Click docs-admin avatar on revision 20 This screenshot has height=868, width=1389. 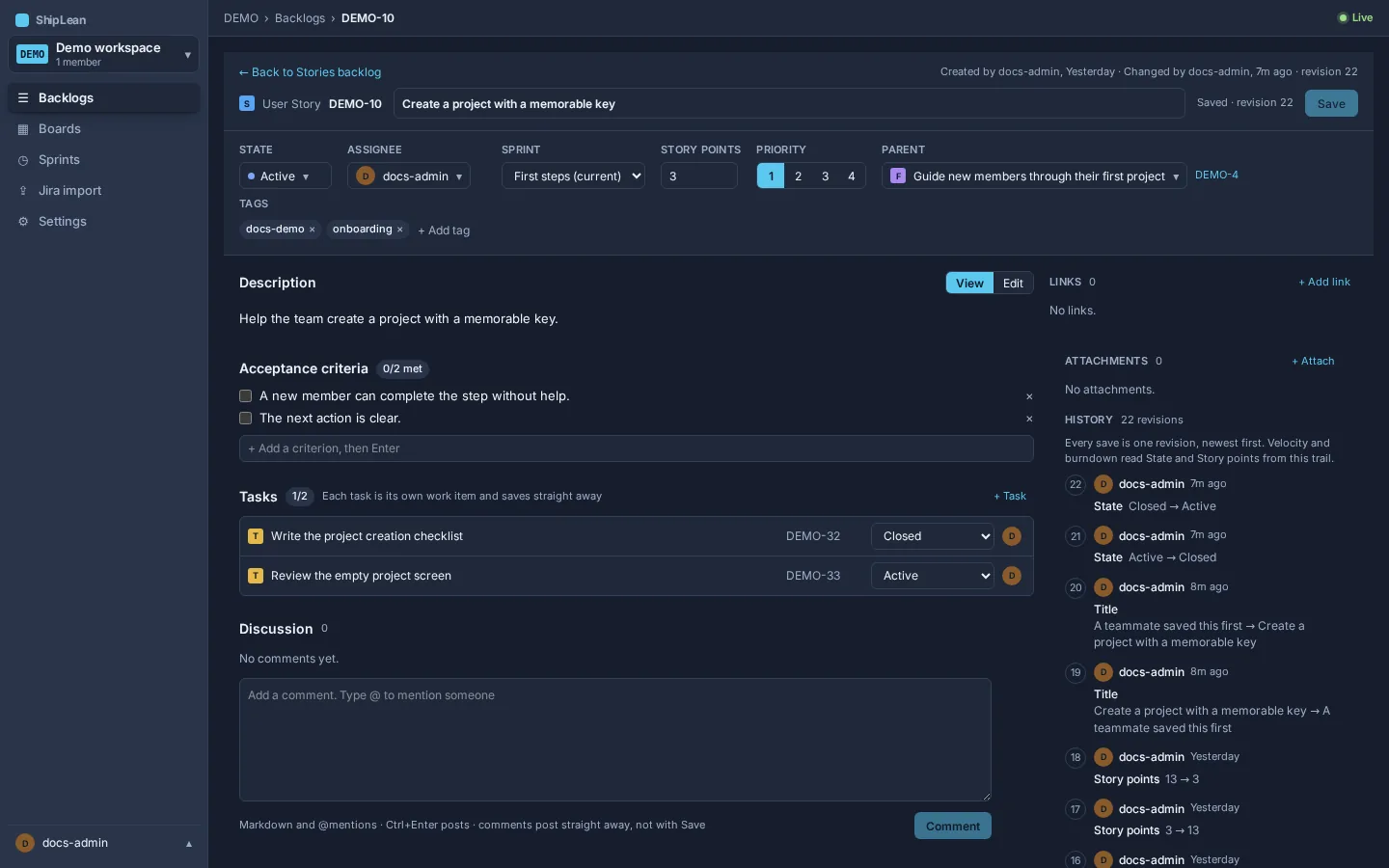1103,587
